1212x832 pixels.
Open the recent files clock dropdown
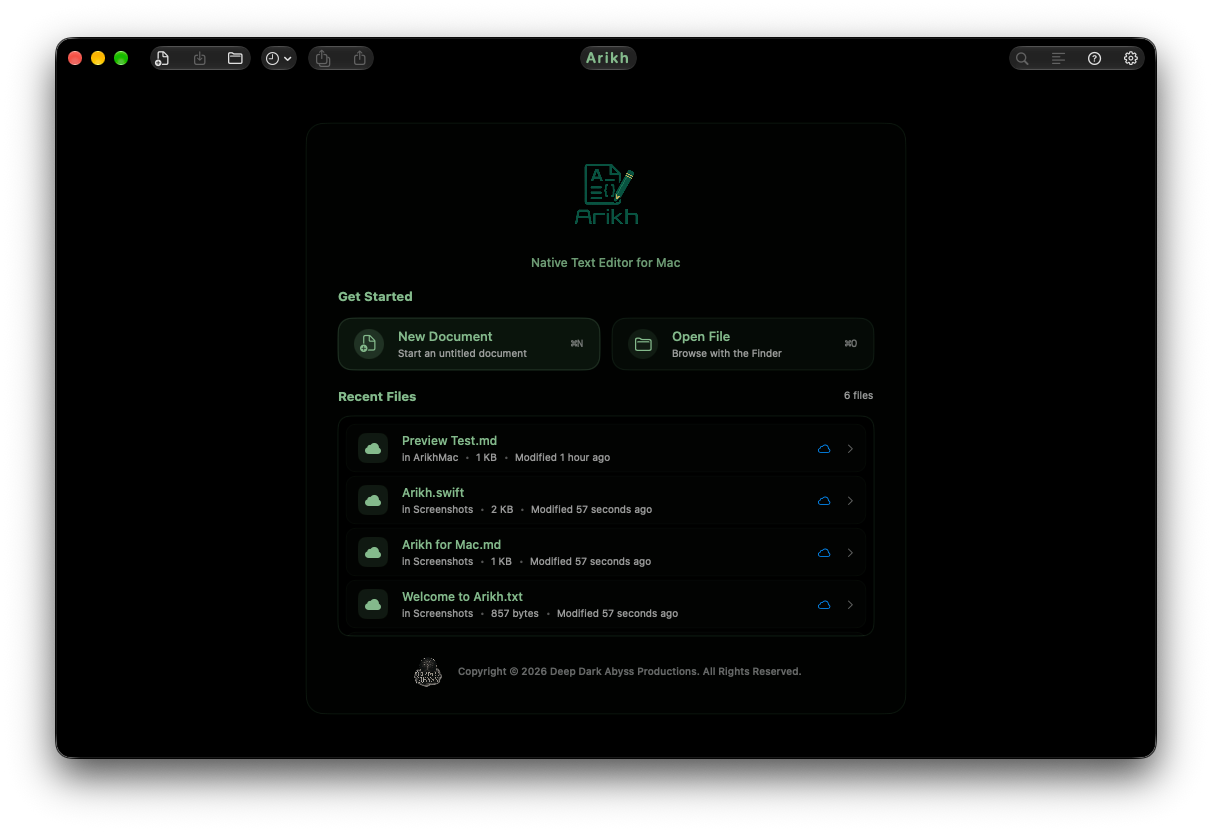pyautogui.click(x=279, y=58)
